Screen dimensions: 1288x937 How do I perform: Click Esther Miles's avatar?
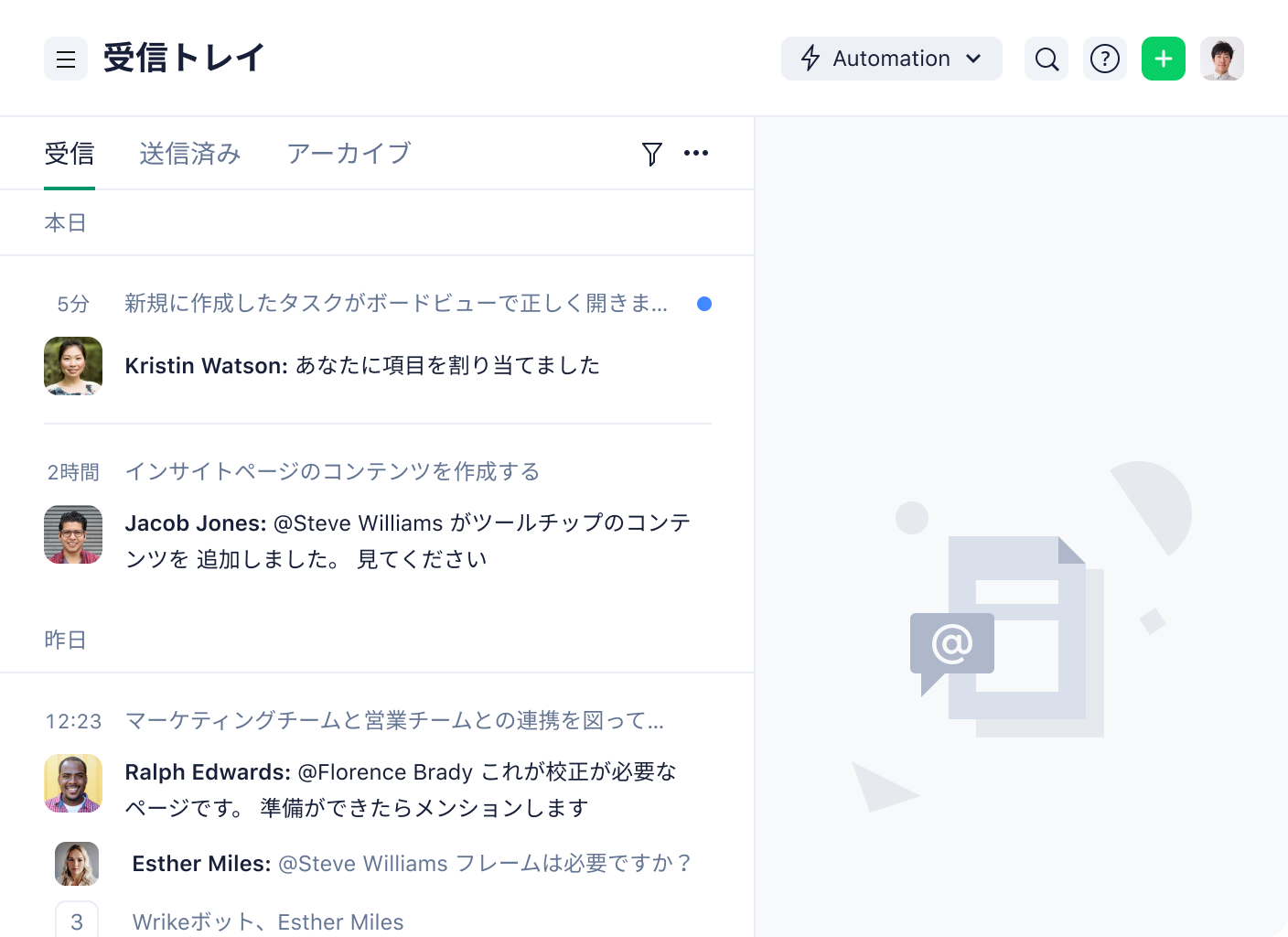[77, 864]
